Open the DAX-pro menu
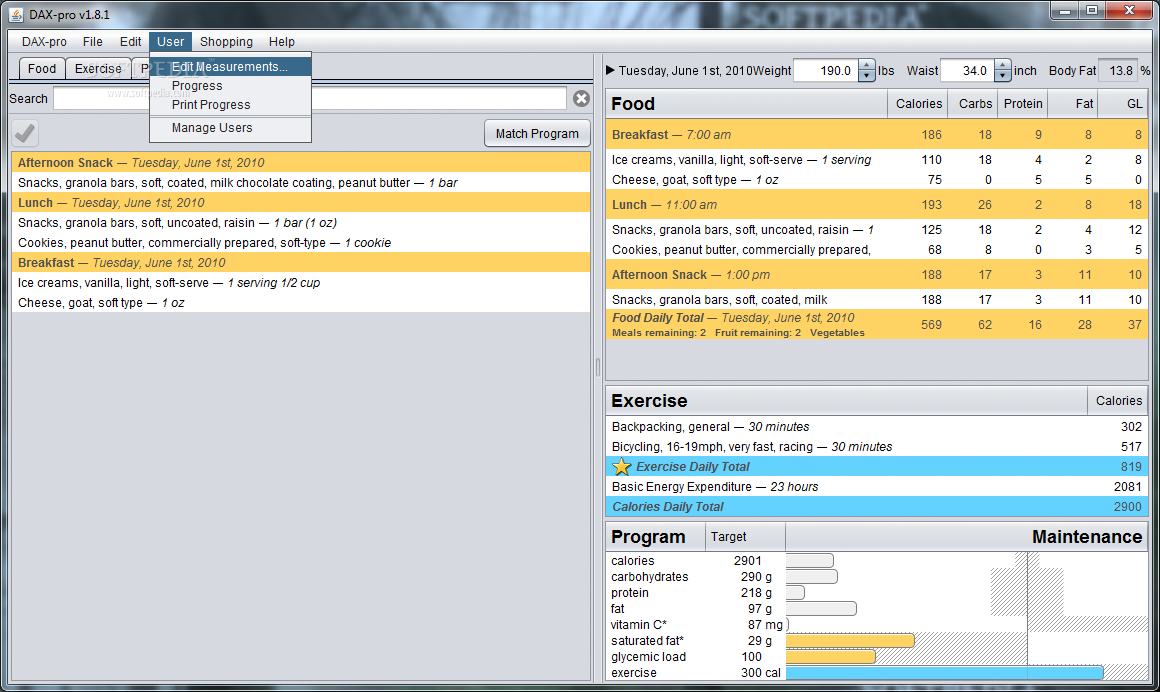The height and width of the screenshot is (692, 1160). click(x=44, y=41)
